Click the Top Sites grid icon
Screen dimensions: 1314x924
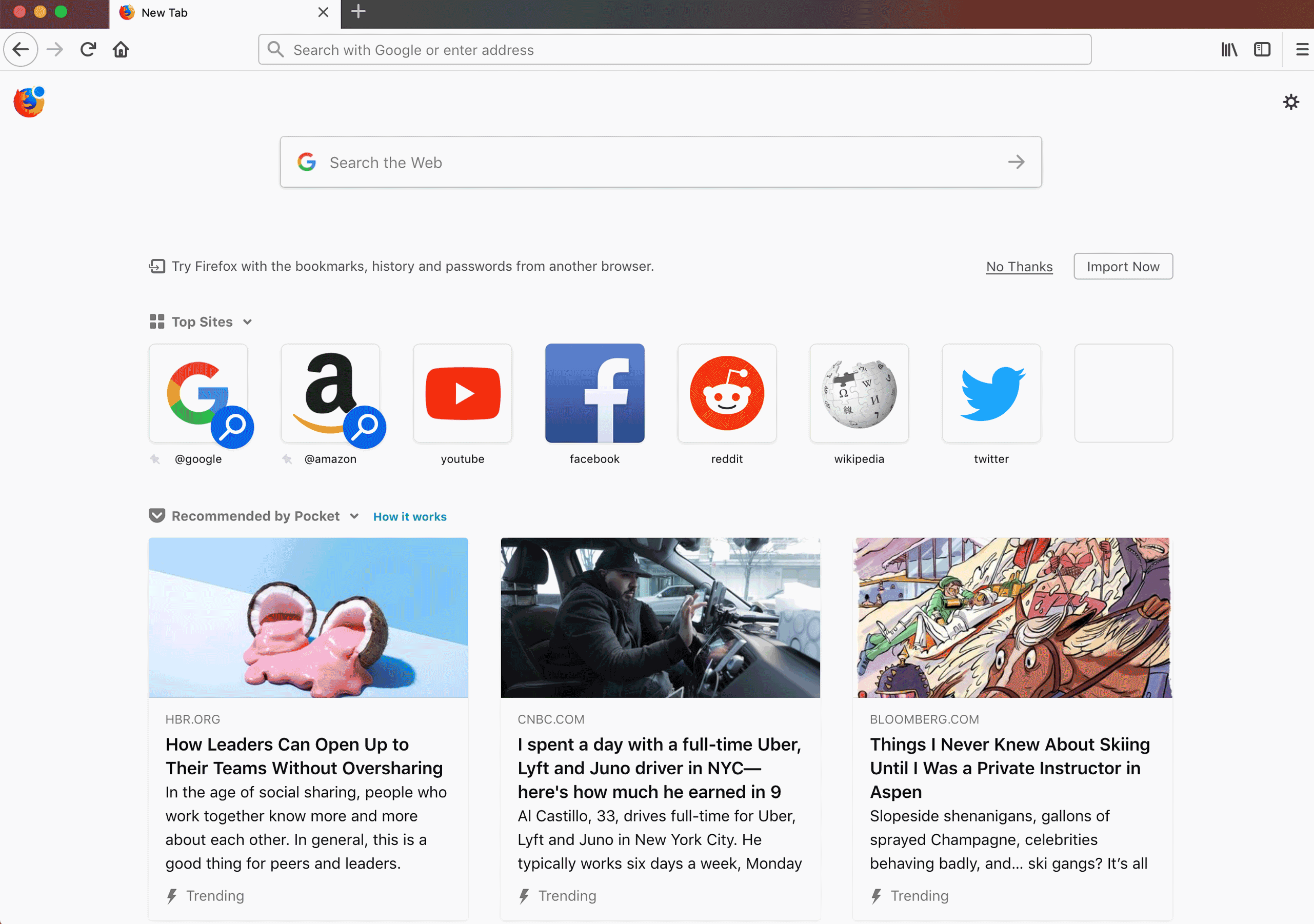157,322
